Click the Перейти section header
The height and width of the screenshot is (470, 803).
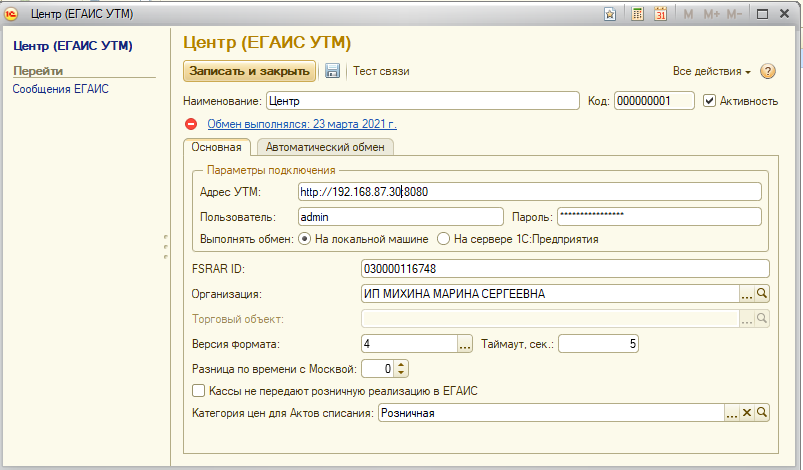[38, 71]
